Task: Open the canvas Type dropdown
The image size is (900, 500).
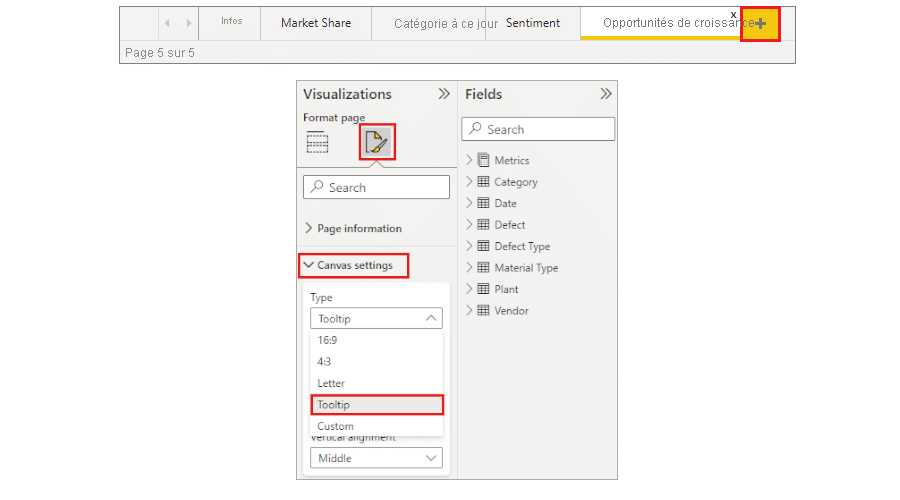Action: [x=376, y=319]
